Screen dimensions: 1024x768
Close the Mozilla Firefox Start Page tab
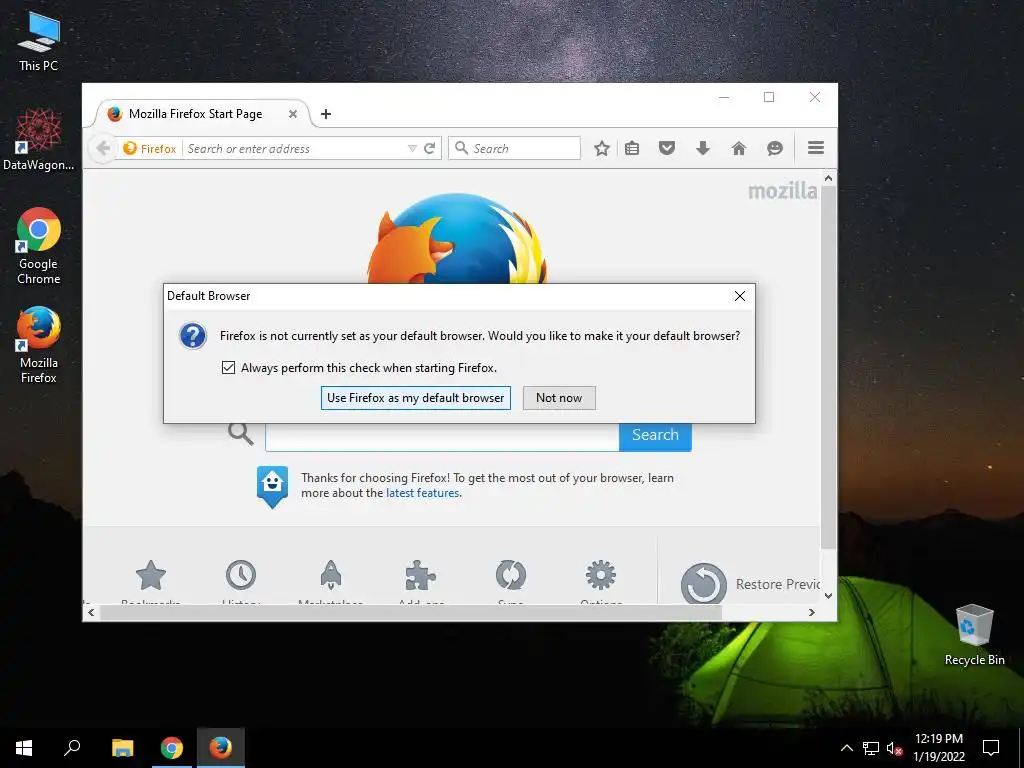tap(293, 114)
